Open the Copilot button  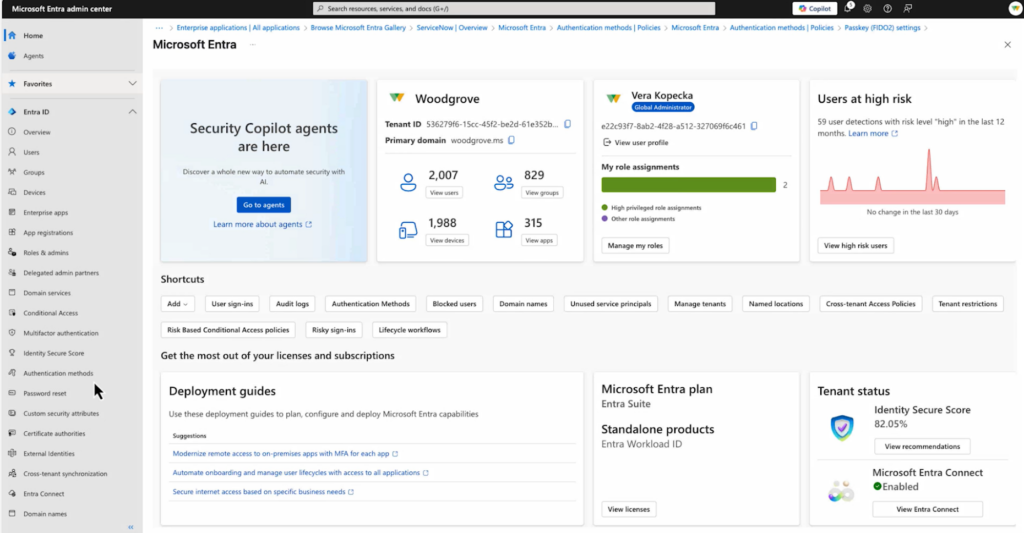coord(815,8)
